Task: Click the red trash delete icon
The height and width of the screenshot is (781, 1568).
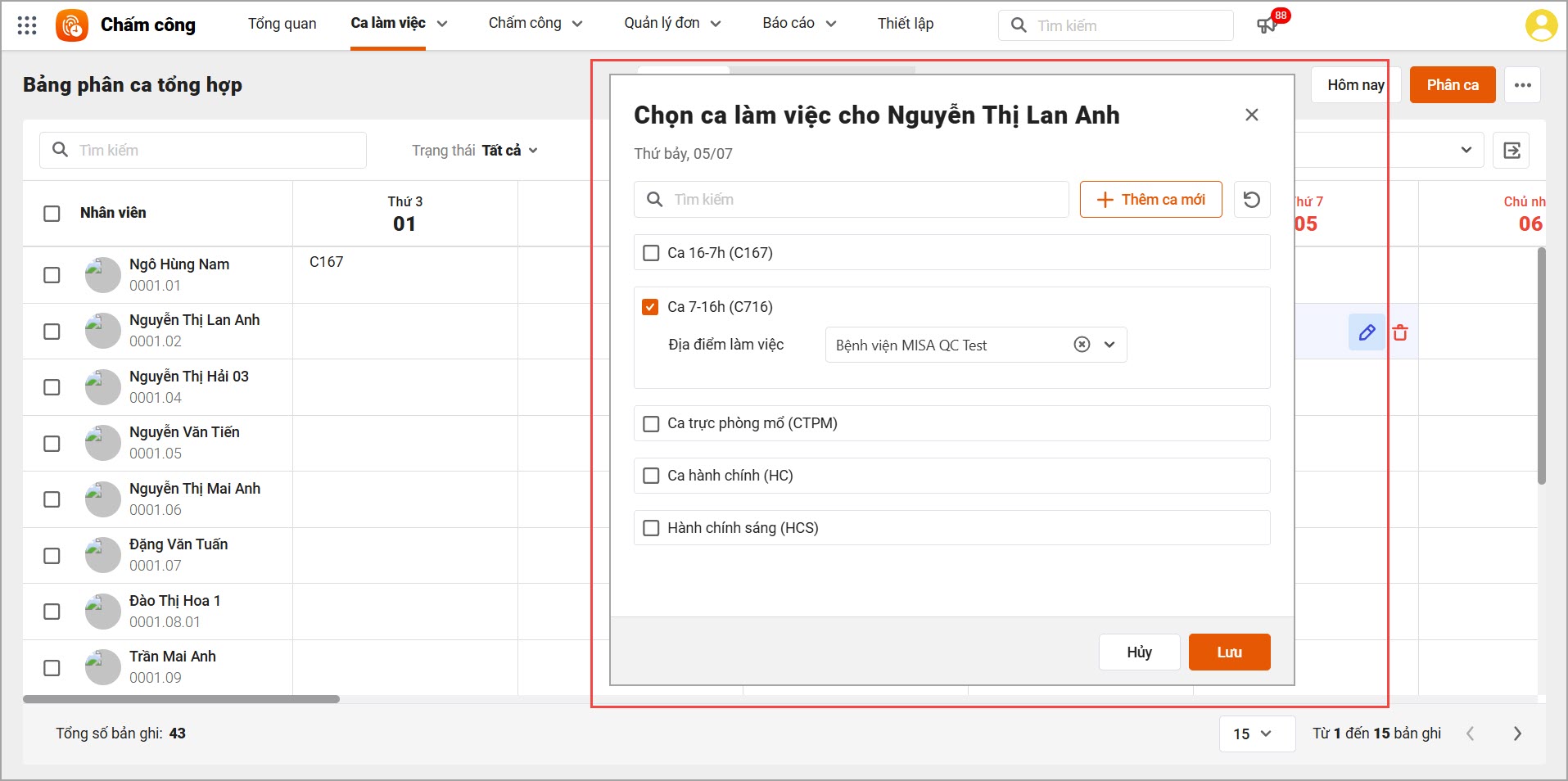Action: [1400, 332]
